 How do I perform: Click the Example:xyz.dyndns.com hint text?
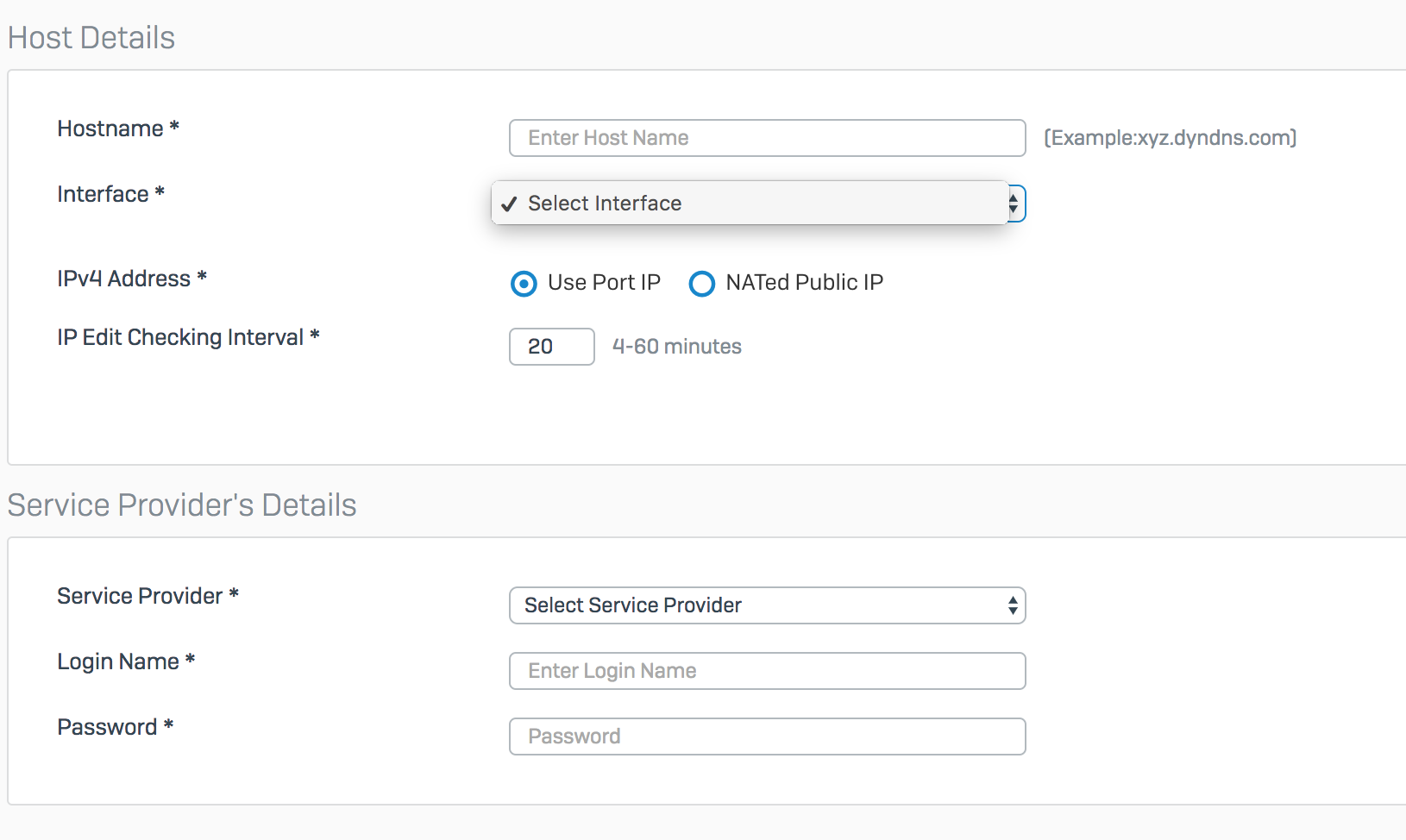tap(1171, 138)
